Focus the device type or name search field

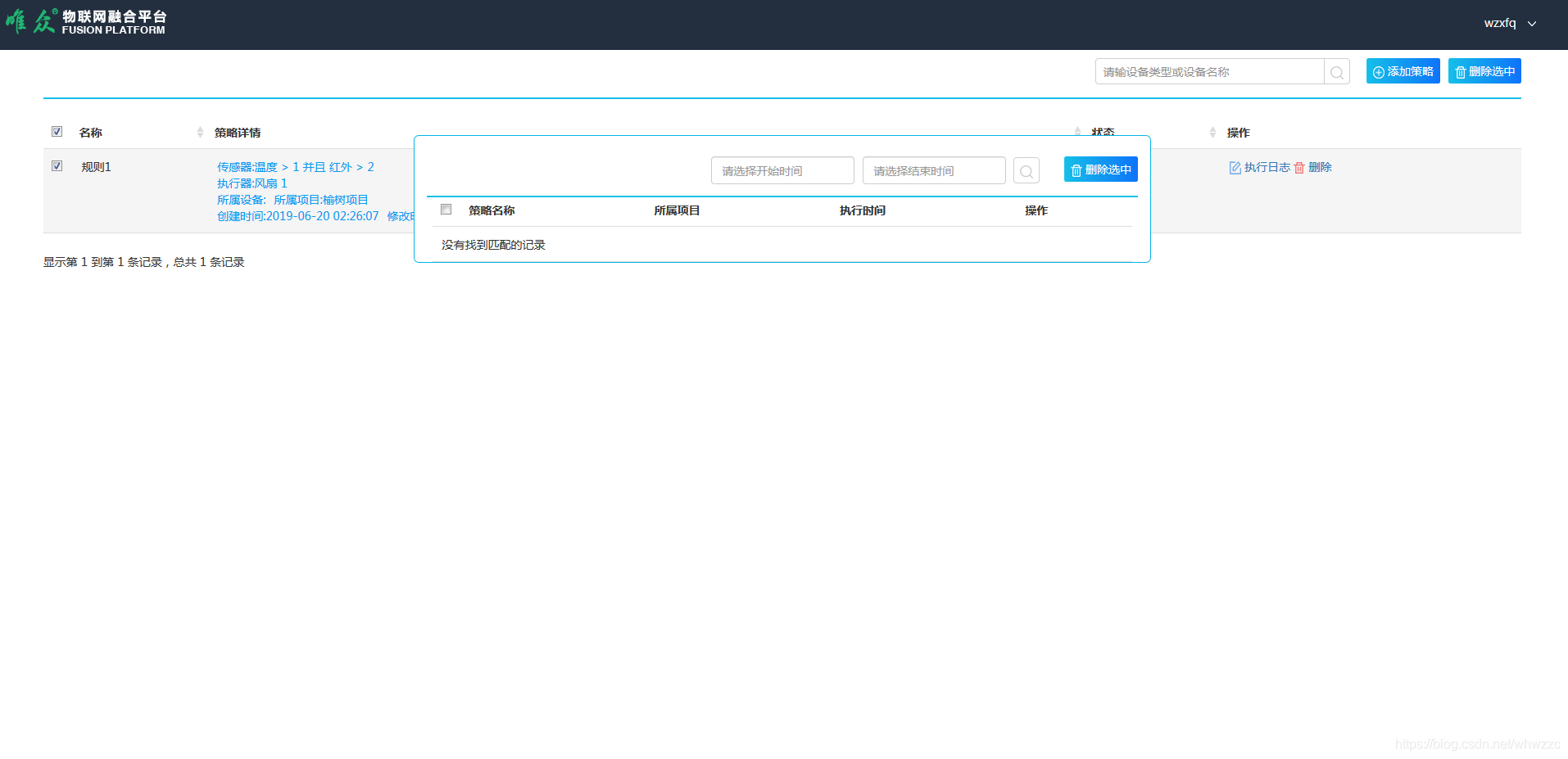tap(1209, 72)
